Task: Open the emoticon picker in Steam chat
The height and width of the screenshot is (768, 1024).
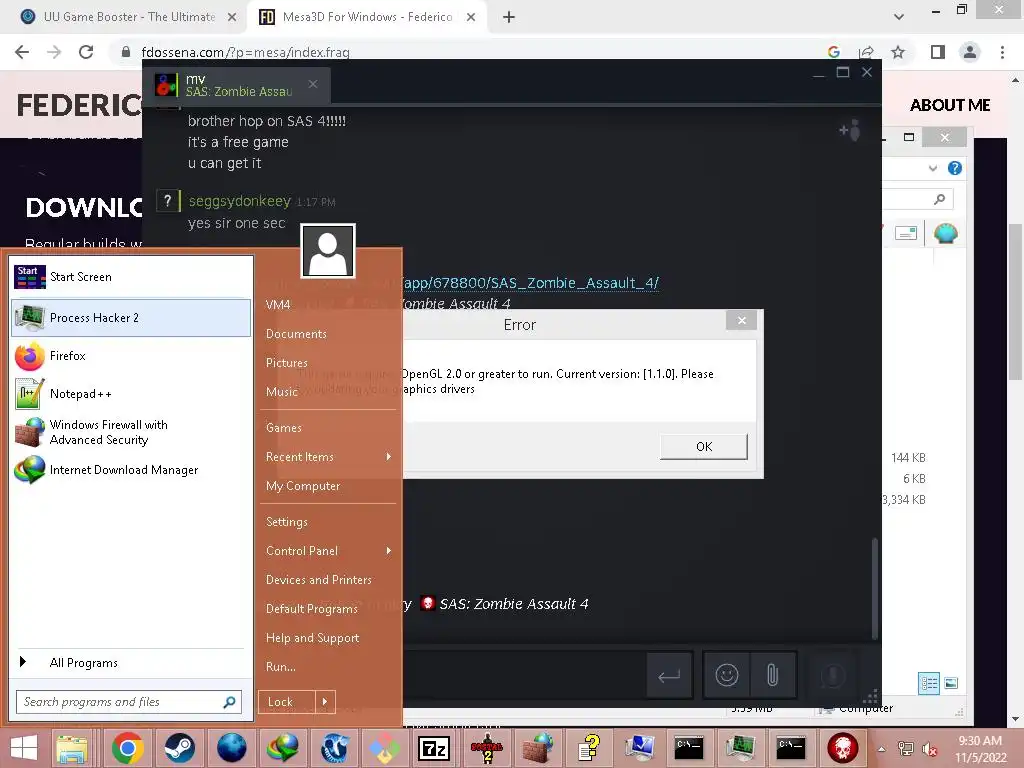Action: (726, 675)
